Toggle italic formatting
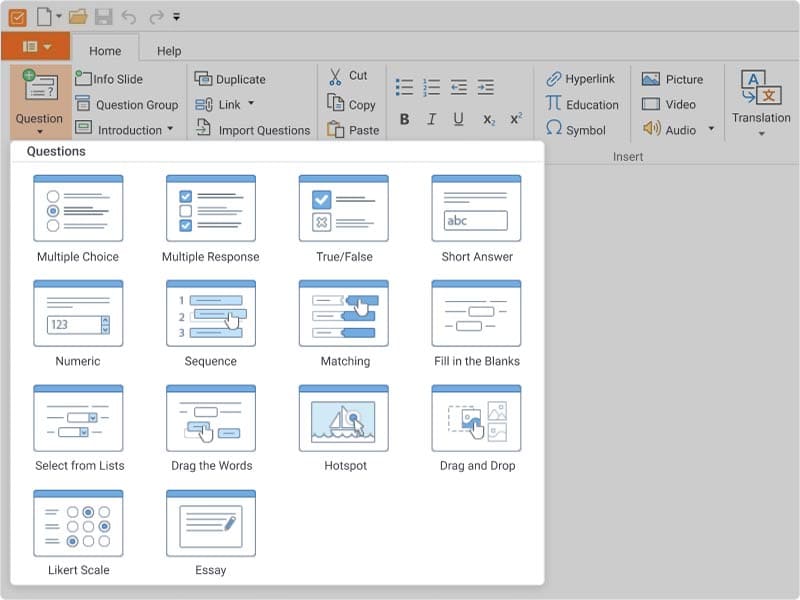 (x=432, y=118)
